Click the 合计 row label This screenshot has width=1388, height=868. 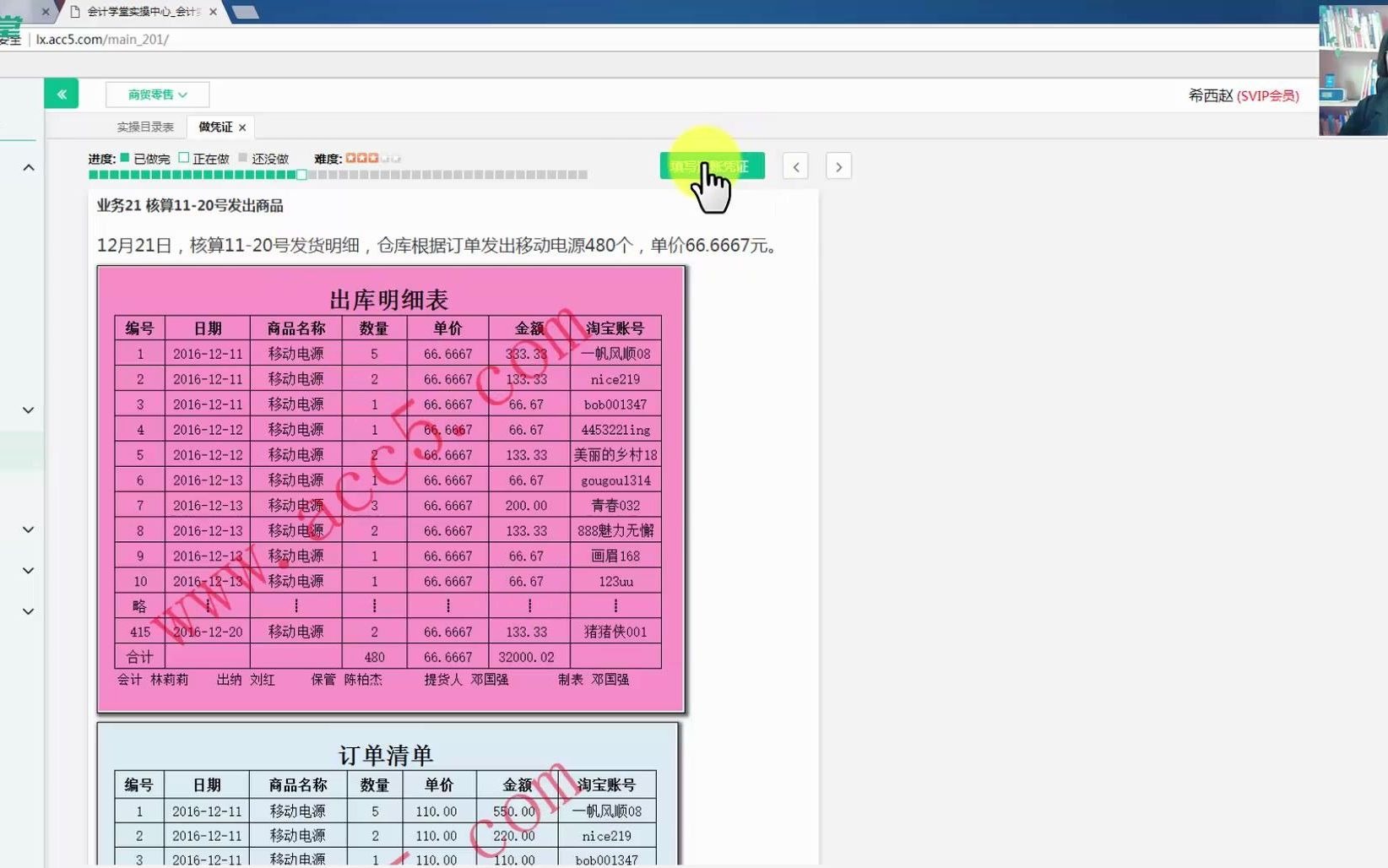tap(140, 657)
